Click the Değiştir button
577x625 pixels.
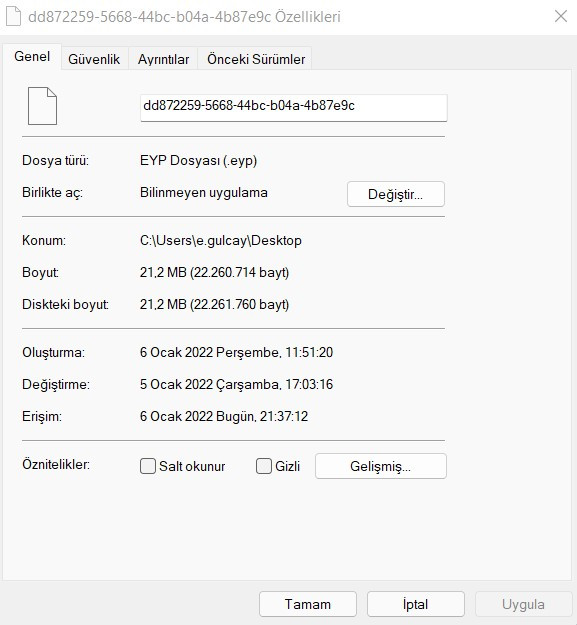point(396,194)
